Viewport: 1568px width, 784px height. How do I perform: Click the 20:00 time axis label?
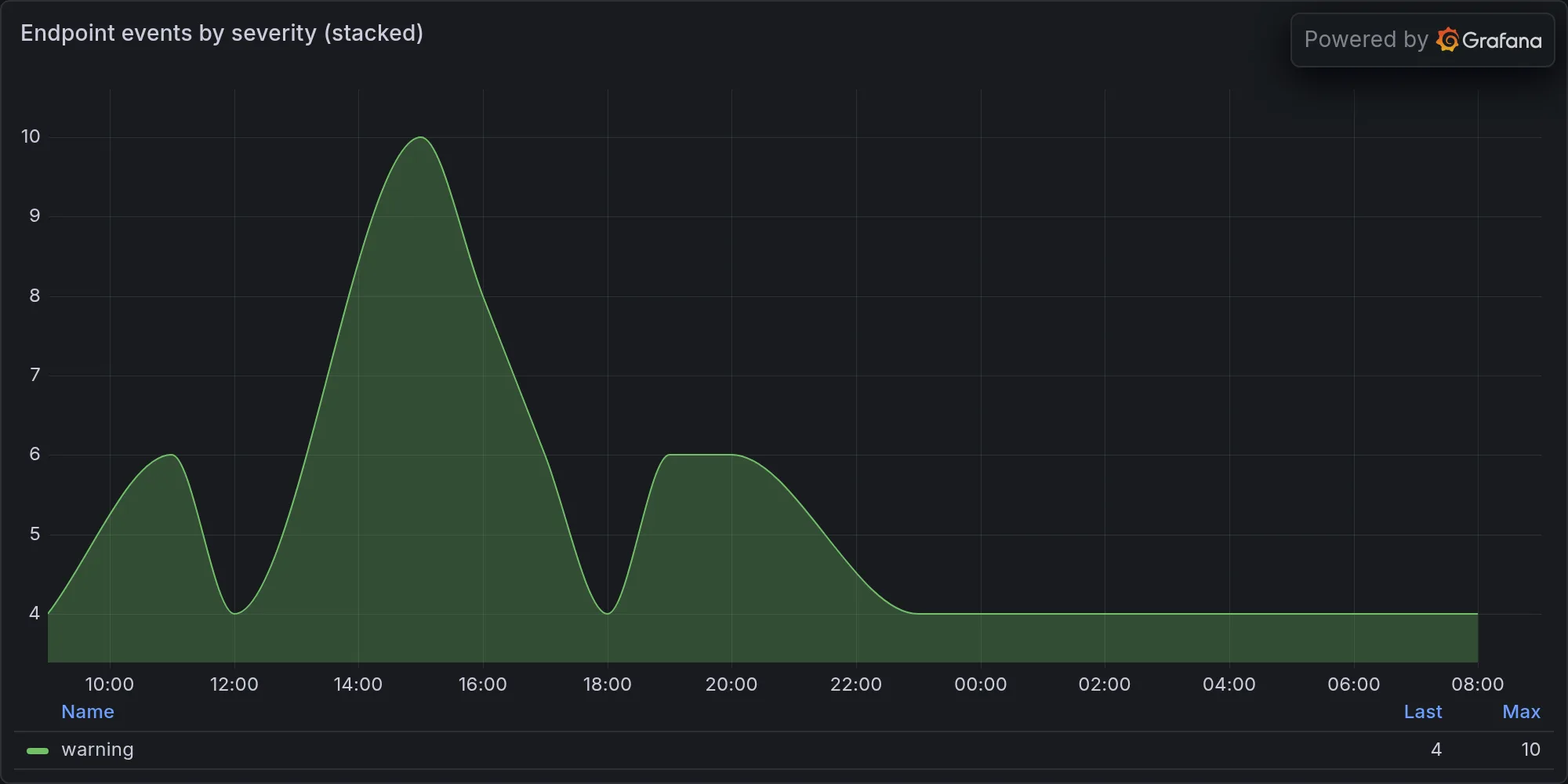(x=731, y=684)
